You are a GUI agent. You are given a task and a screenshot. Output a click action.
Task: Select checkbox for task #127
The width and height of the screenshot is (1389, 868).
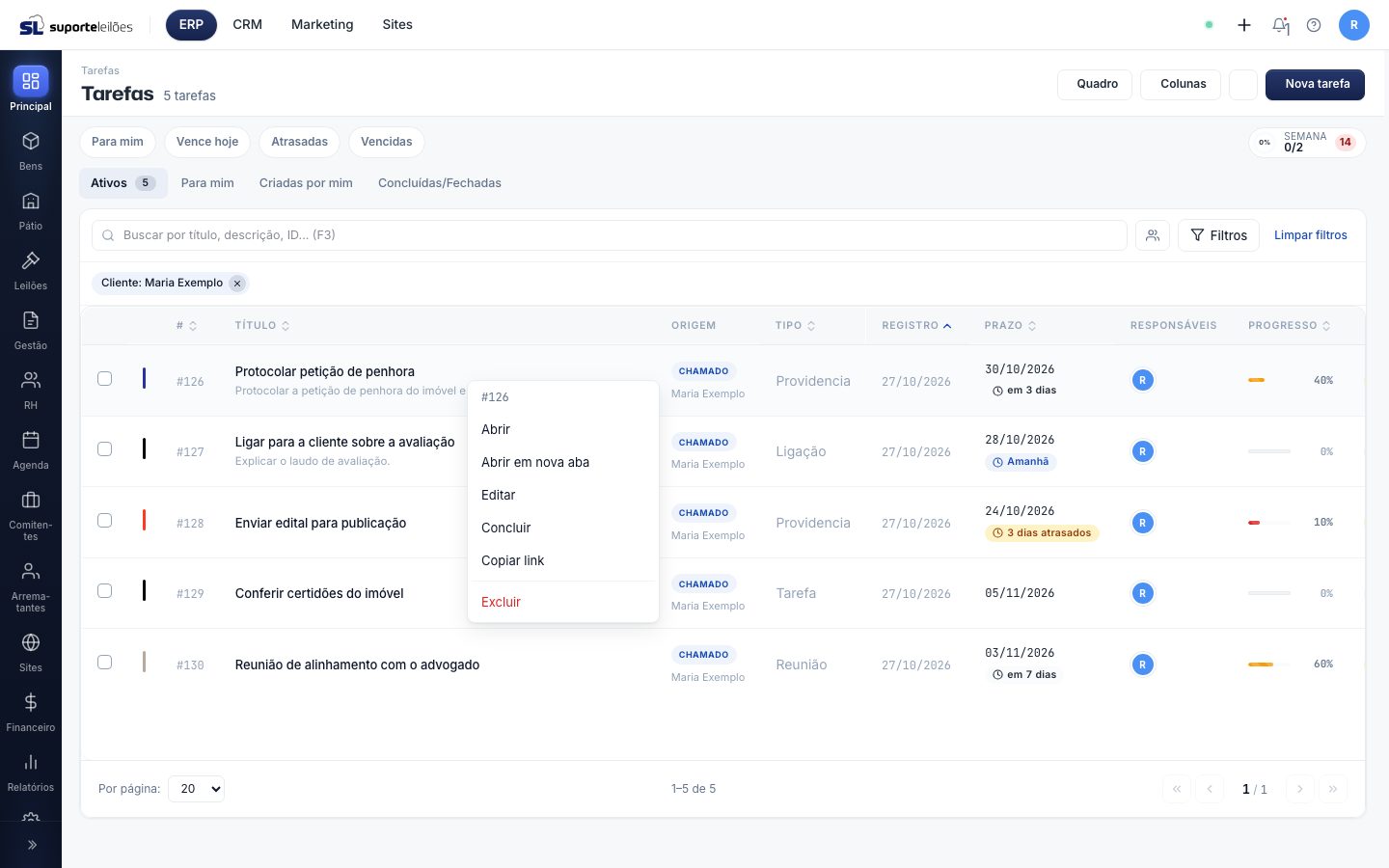click(105, 449)
